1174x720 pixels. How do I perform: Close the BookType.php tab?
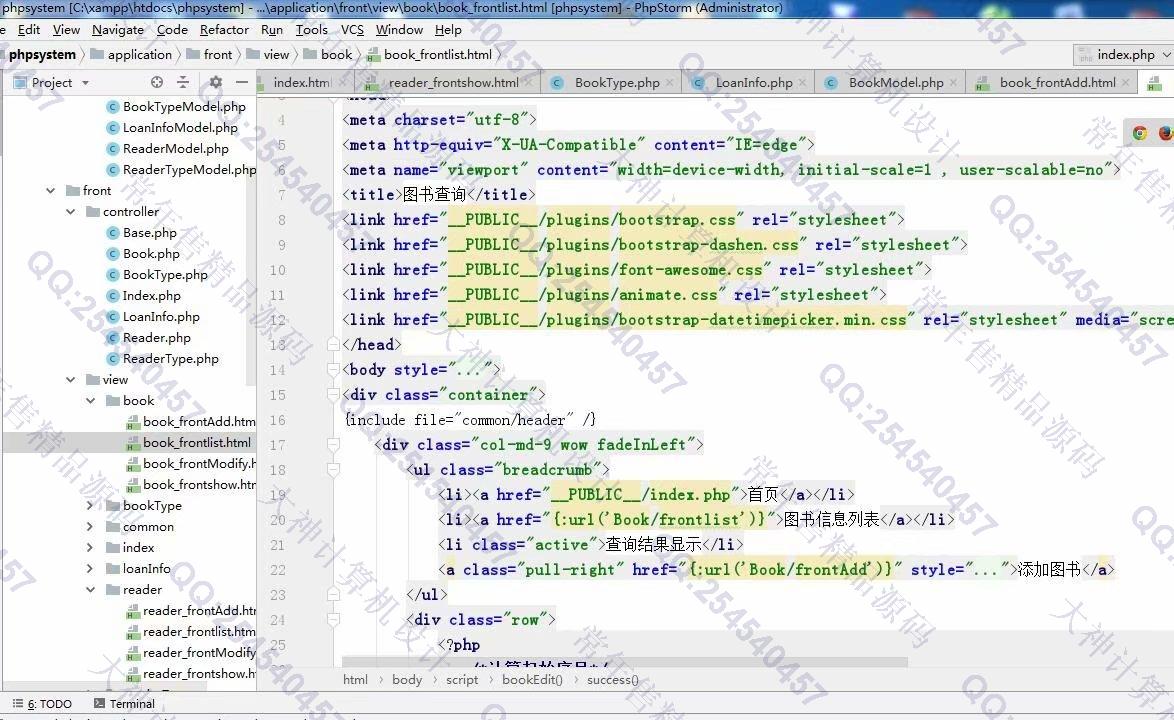[669, 82]
